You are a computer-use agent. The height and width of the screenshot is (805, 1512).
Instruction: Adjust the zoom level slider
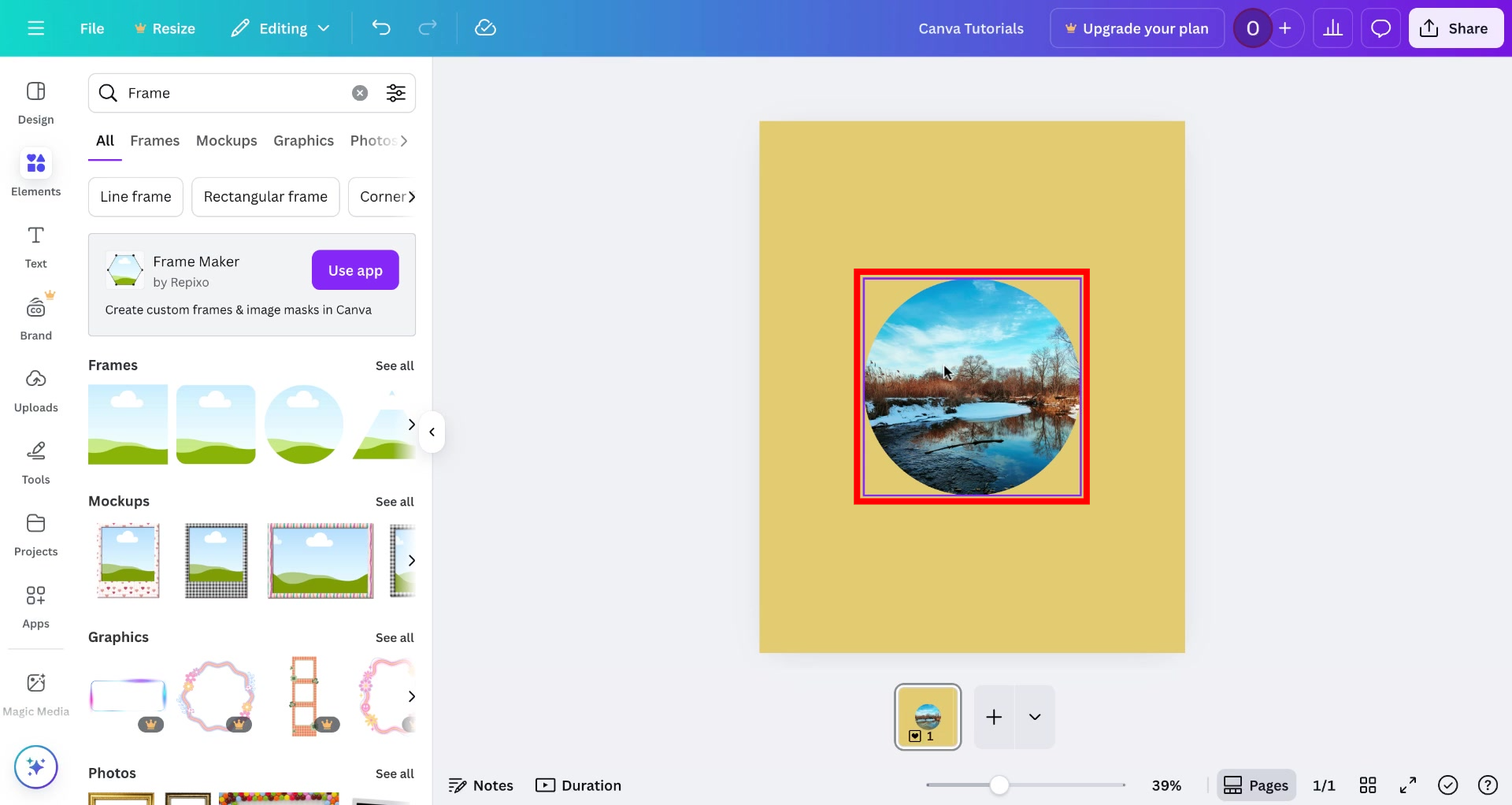pos(999,785)
